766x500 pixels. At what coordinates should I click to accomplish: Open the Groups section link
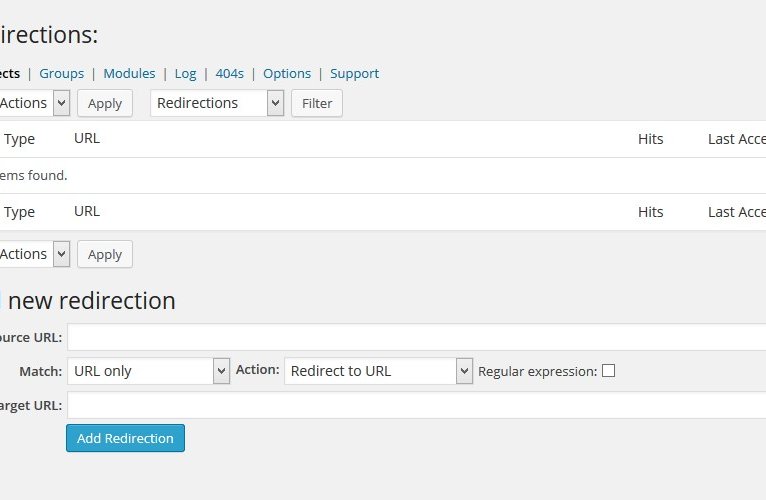point(61,73)
